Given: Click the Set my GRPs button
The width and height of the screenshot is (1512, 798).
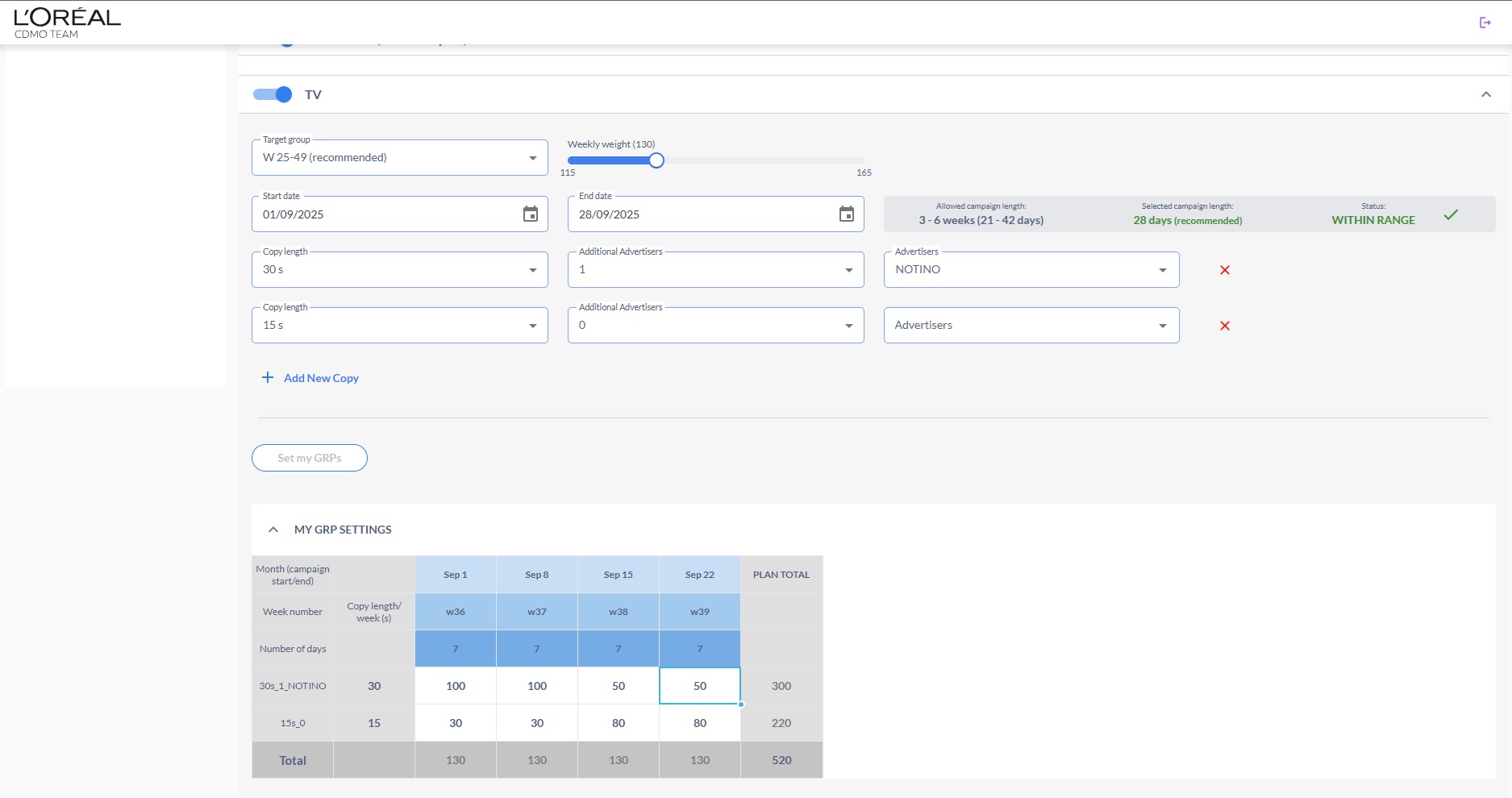Looking at the screenshot, I should click(x=310, y=458).
